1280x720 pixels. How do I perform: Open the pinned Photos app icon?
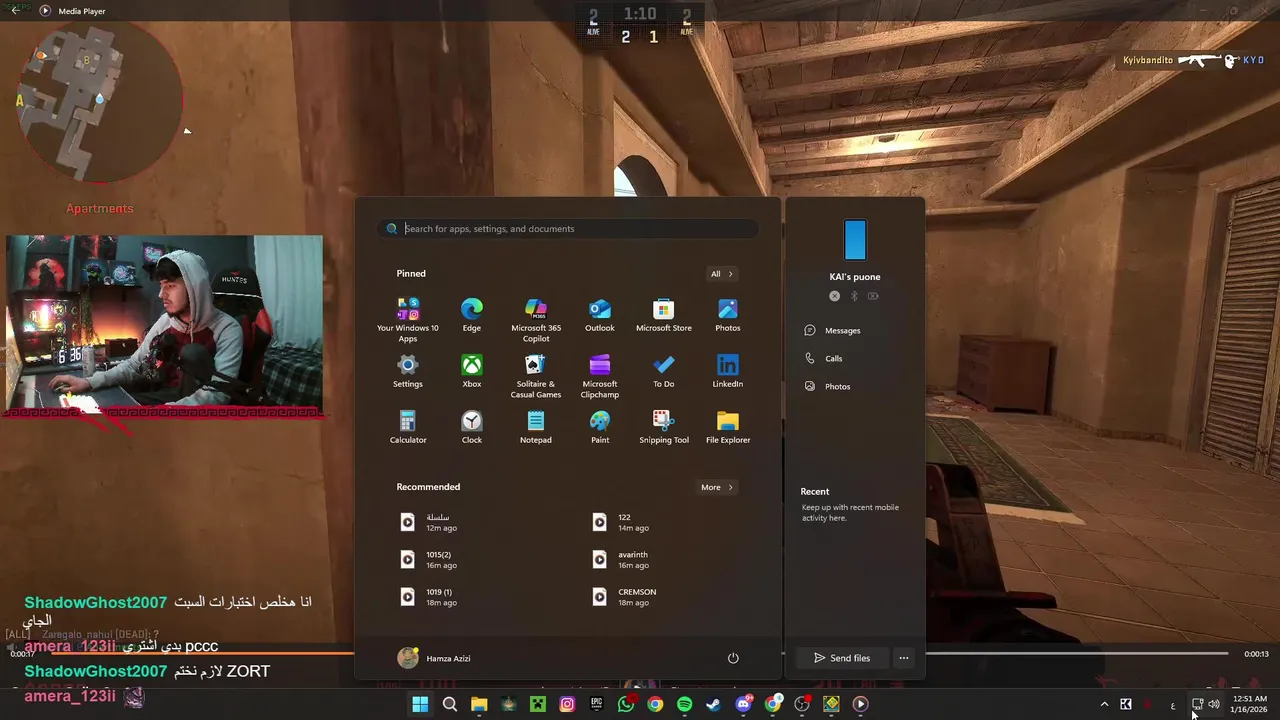point(728,315)
